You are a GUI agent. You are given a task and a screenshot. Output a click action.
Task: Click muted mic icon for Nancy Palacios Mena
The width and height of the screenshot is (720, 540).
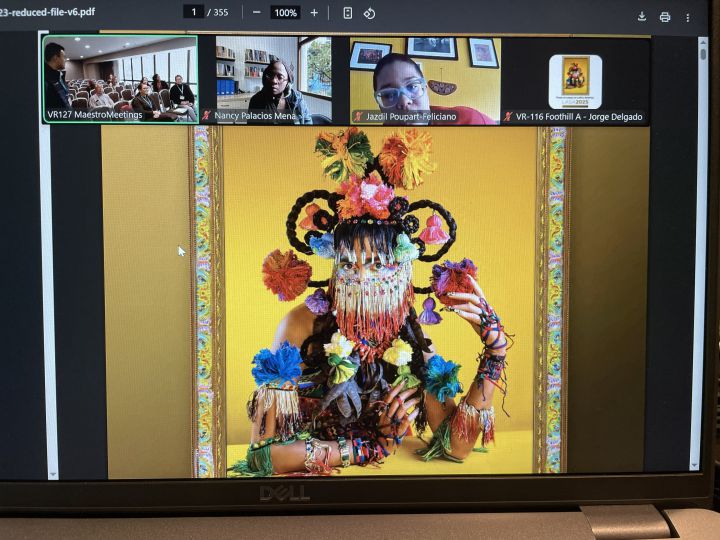(x=207, y=116)
